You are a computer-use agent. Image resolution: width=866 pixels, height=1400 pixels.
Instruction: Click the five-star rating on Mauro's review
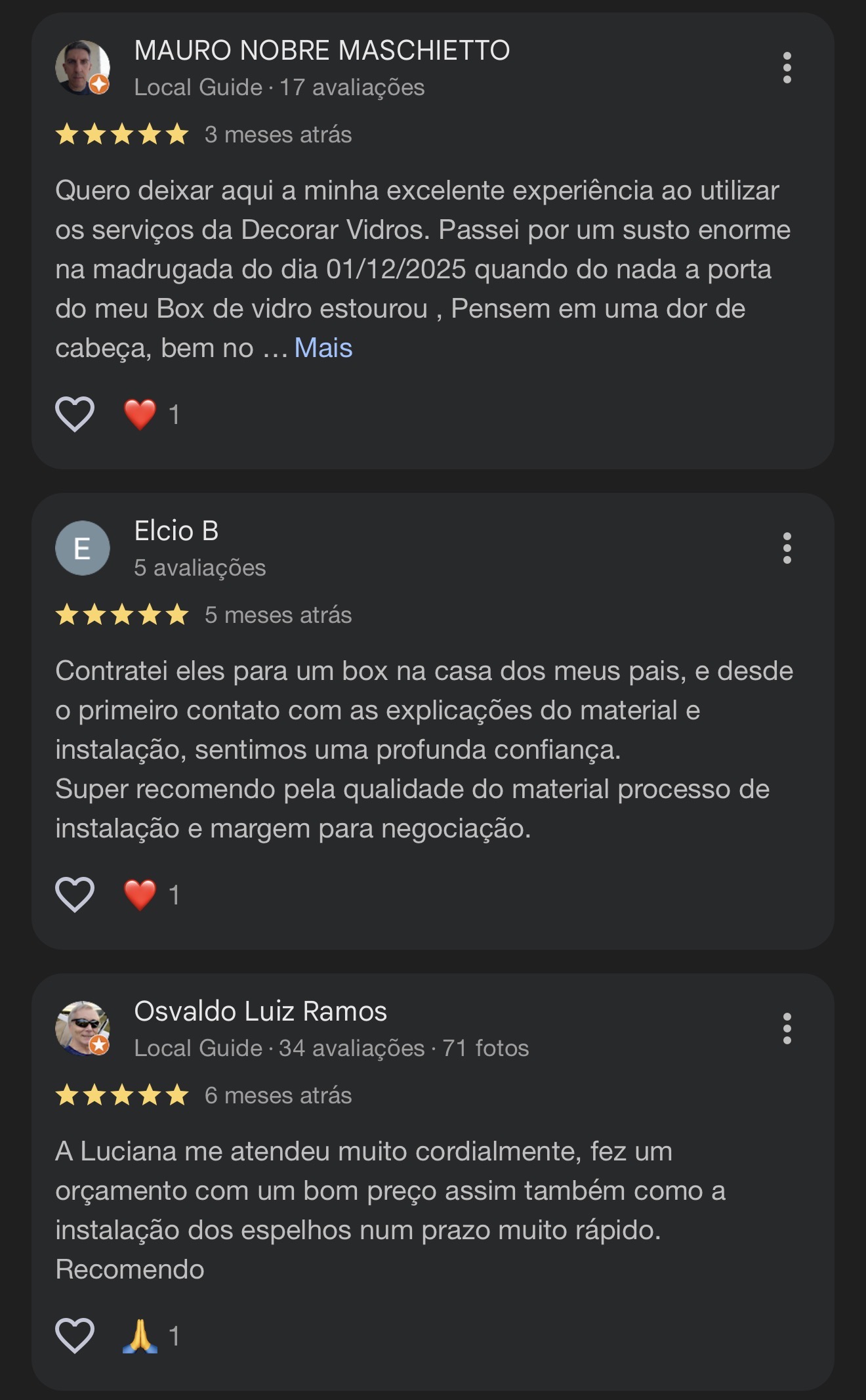(x=122, y=135)
